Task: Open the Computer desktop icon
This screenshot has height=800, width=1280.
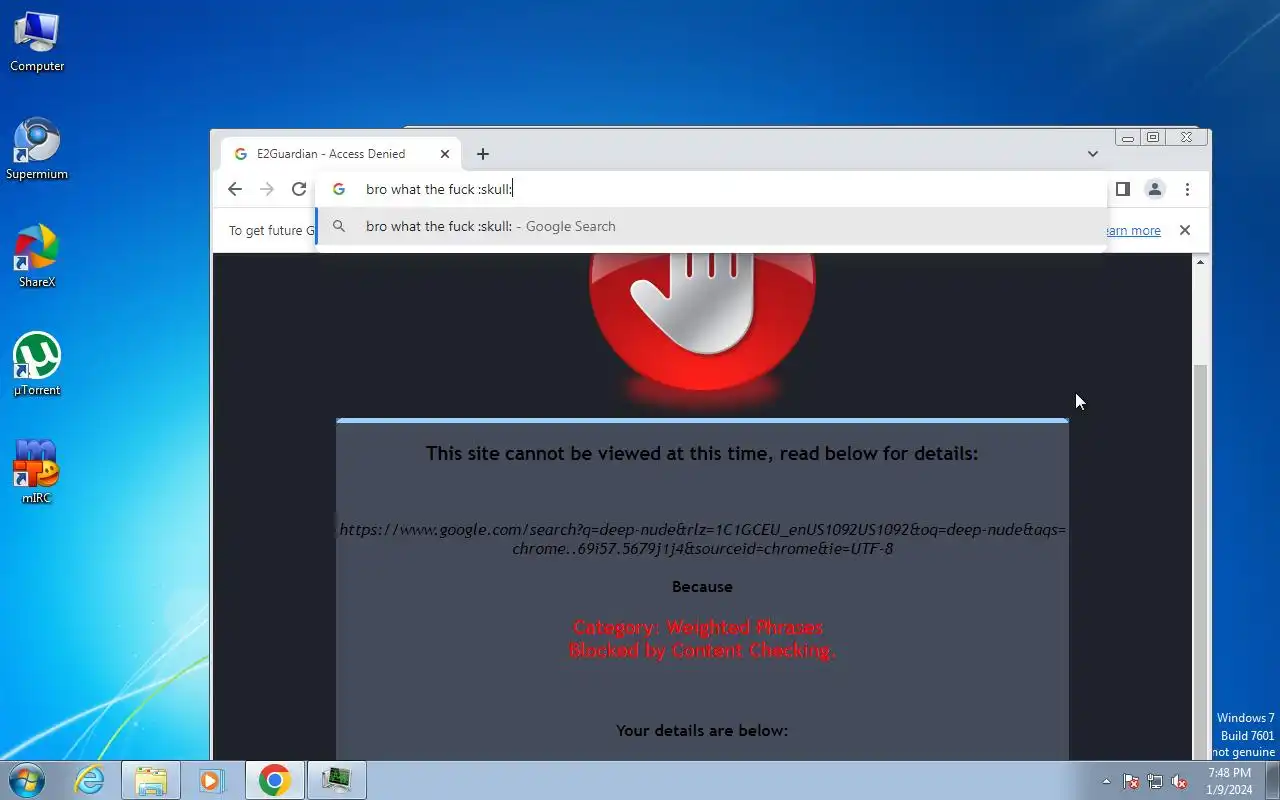Action: [x=37, y=42]
